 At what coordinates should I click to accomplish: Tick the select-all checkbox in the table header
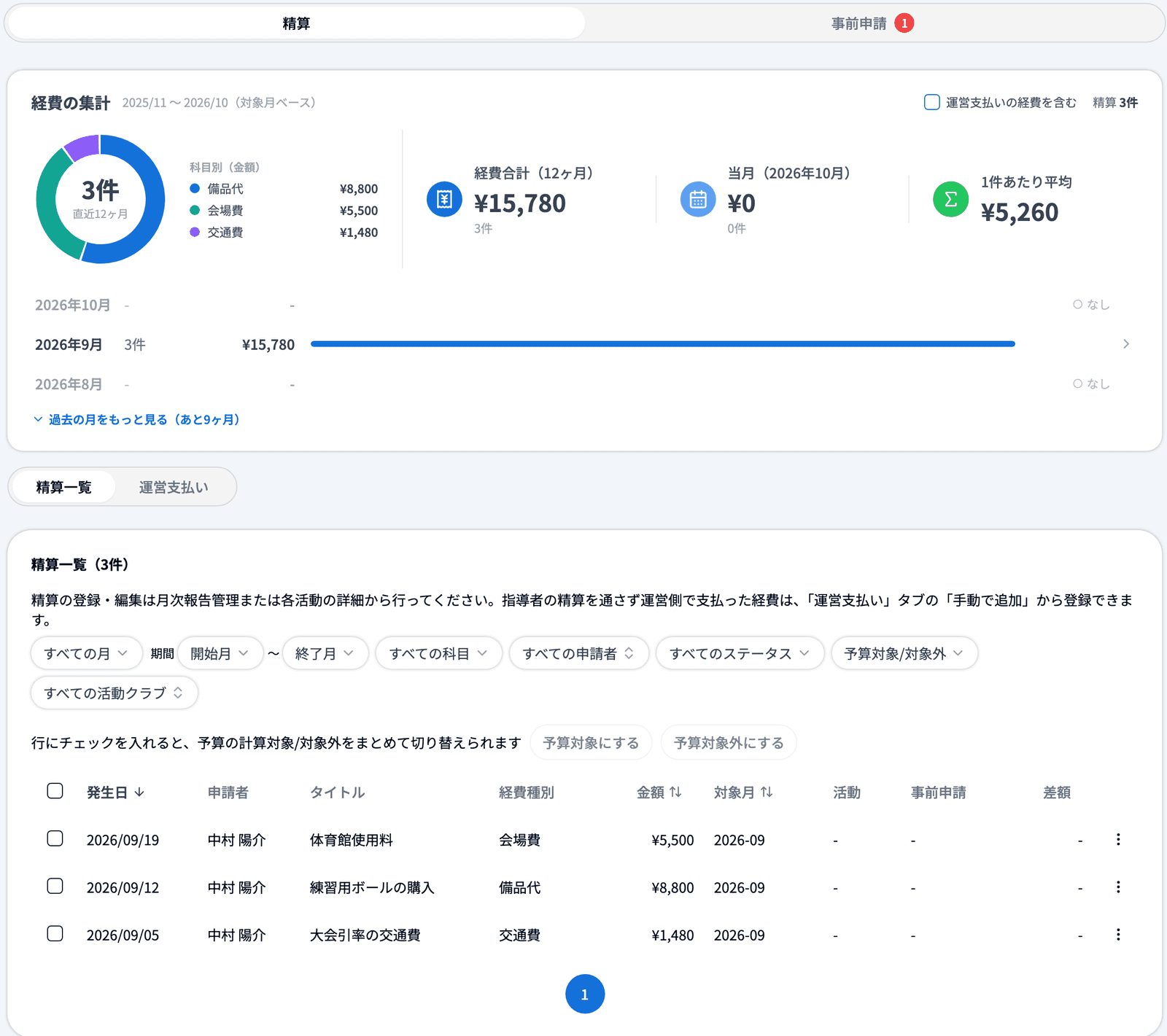[x=55, y=791]
